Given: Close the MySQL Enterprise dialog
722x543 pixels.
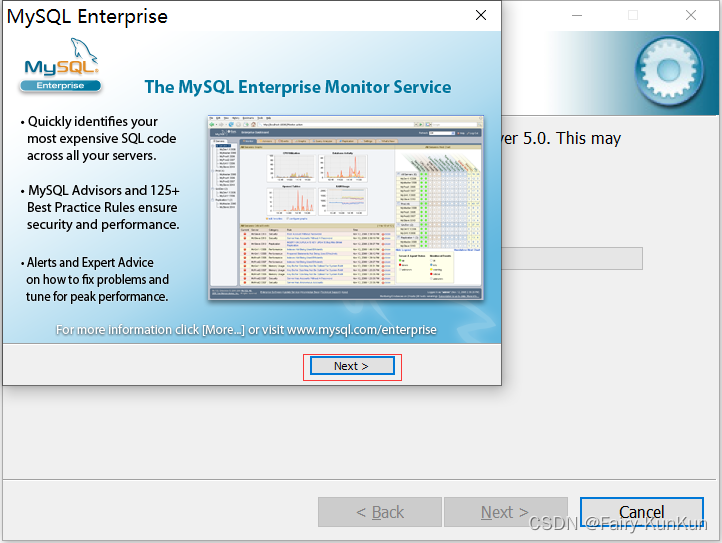Looking at the screenshot, I should pos(481,15).
